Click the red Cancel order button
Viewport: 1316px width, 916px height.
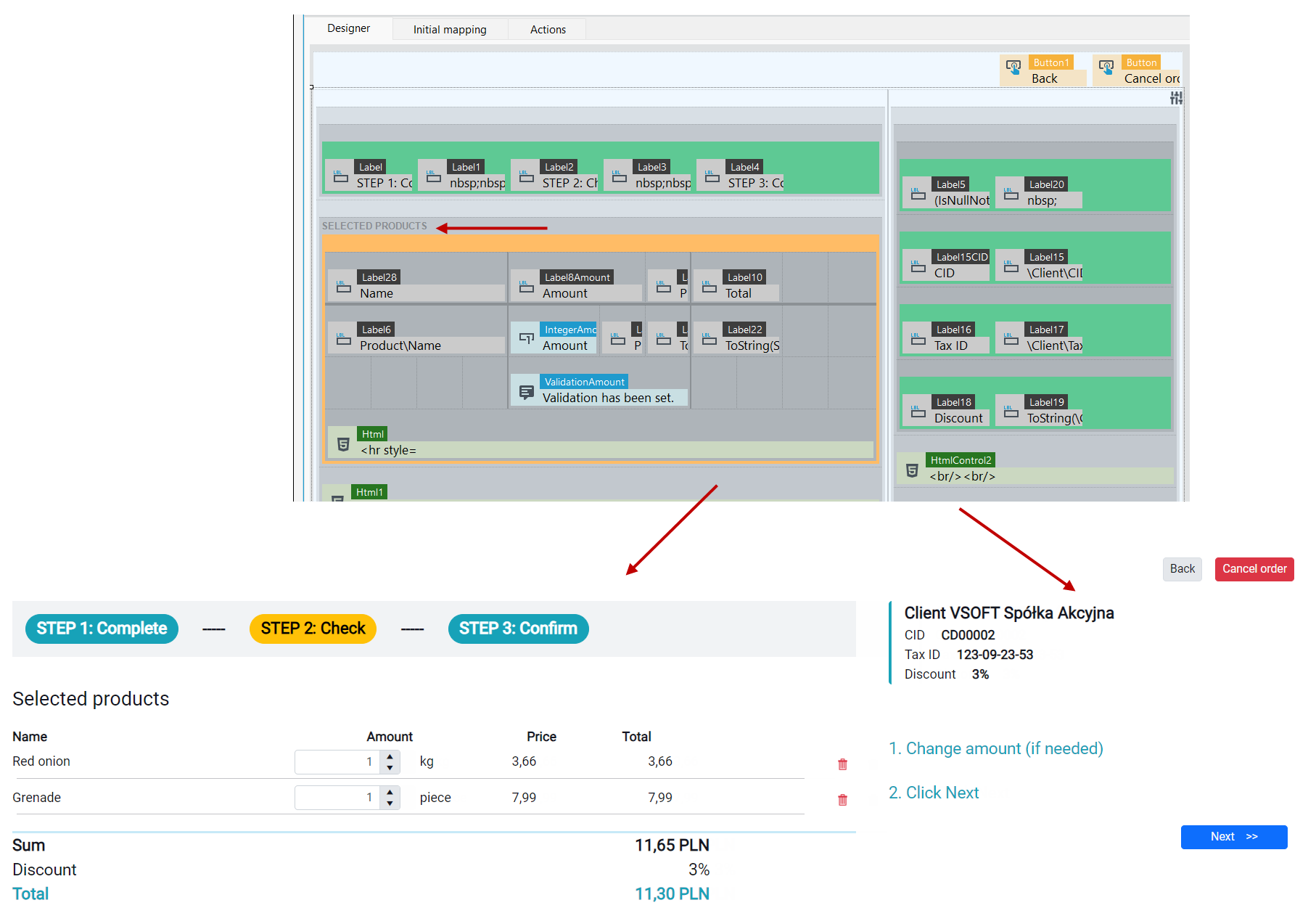point(1254,569)
